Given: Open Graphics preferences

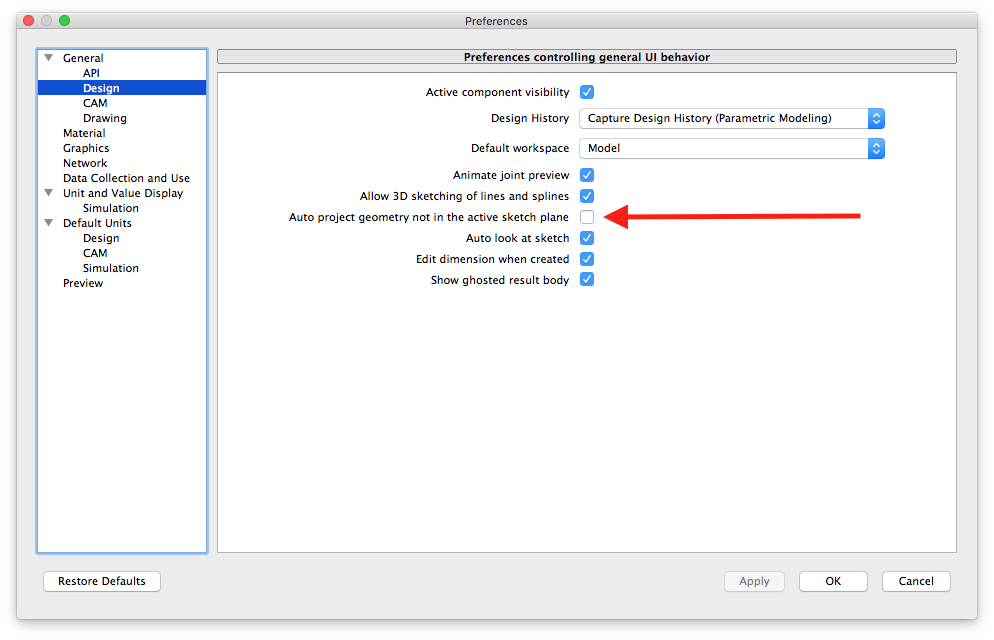Looking at the screenshot, I should [x=86, y=148].
